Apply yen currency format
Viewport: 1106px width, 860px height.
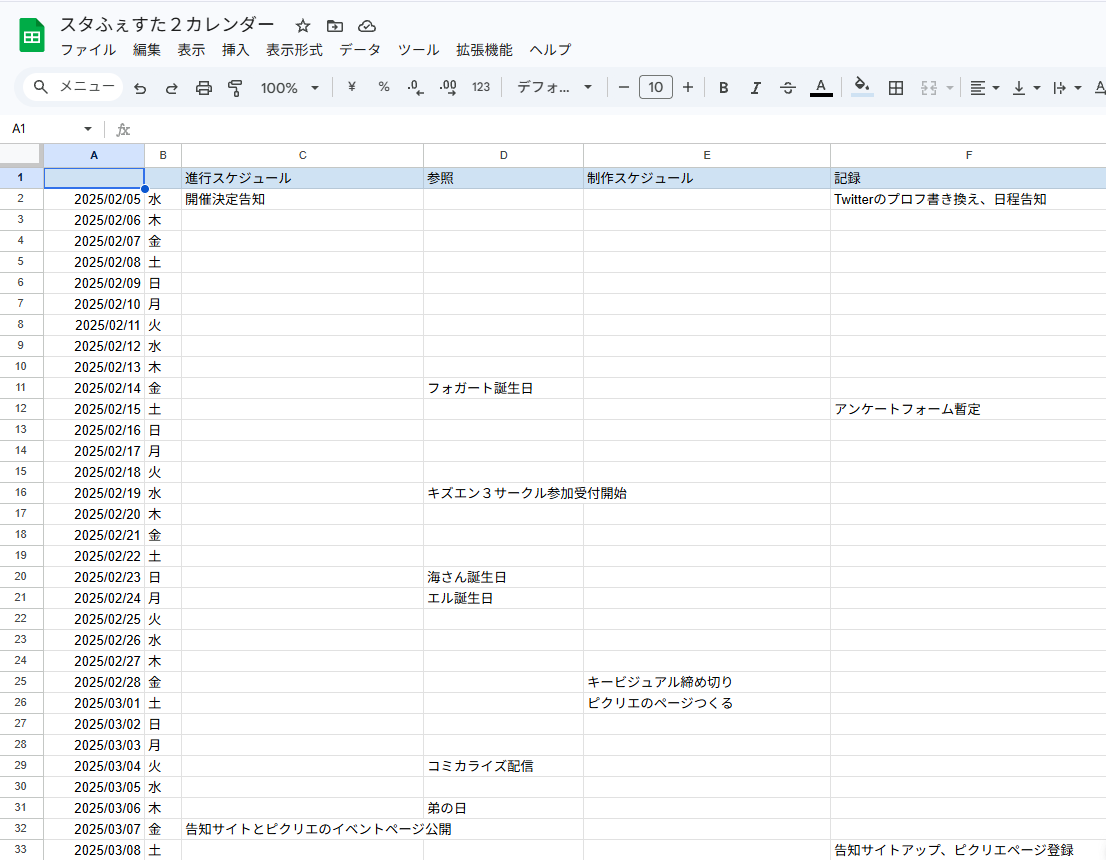(x=351, y=87)
